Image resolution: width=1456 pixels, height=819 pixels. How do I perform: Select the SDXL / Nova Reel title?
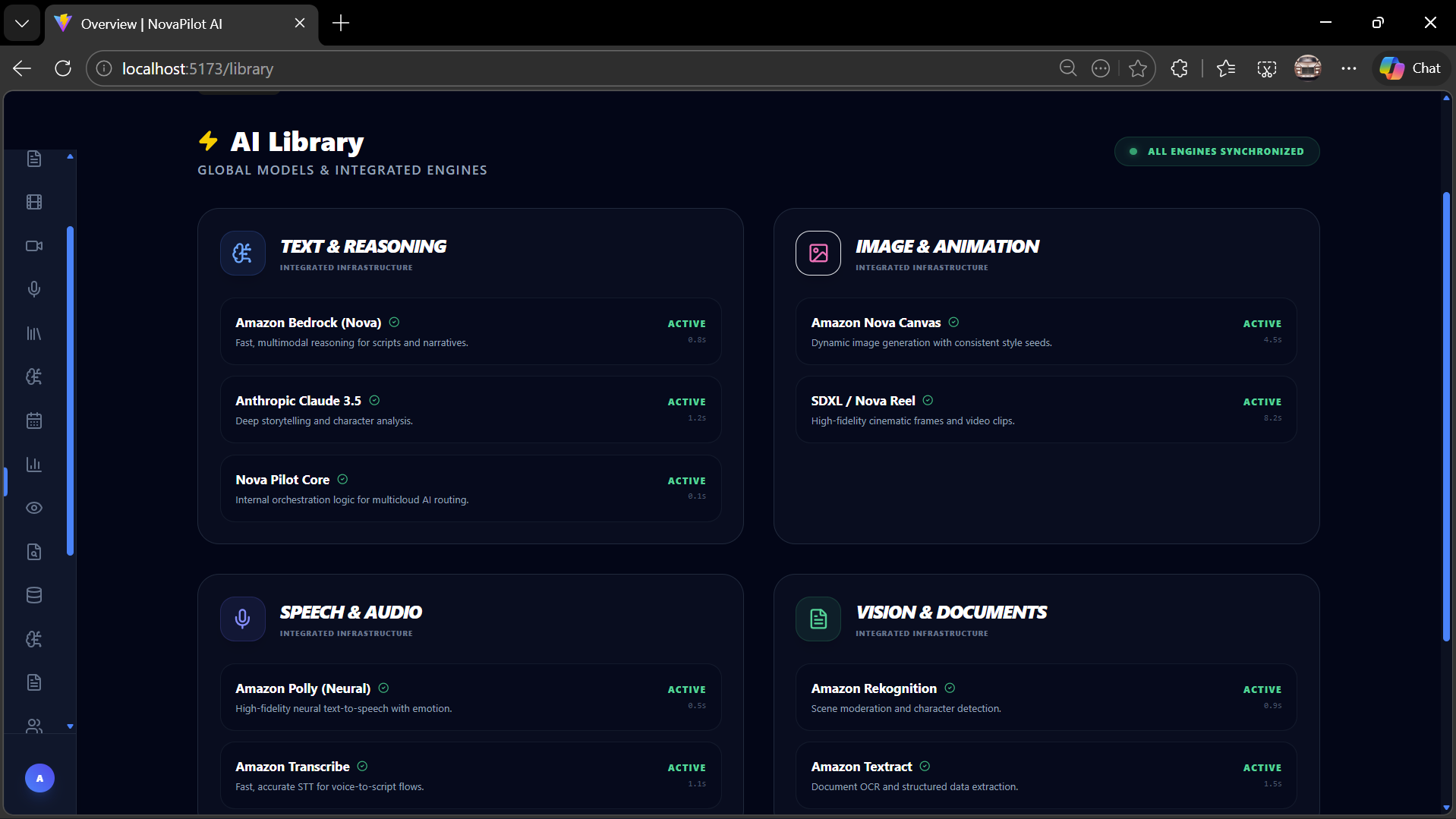click(863, 401)
